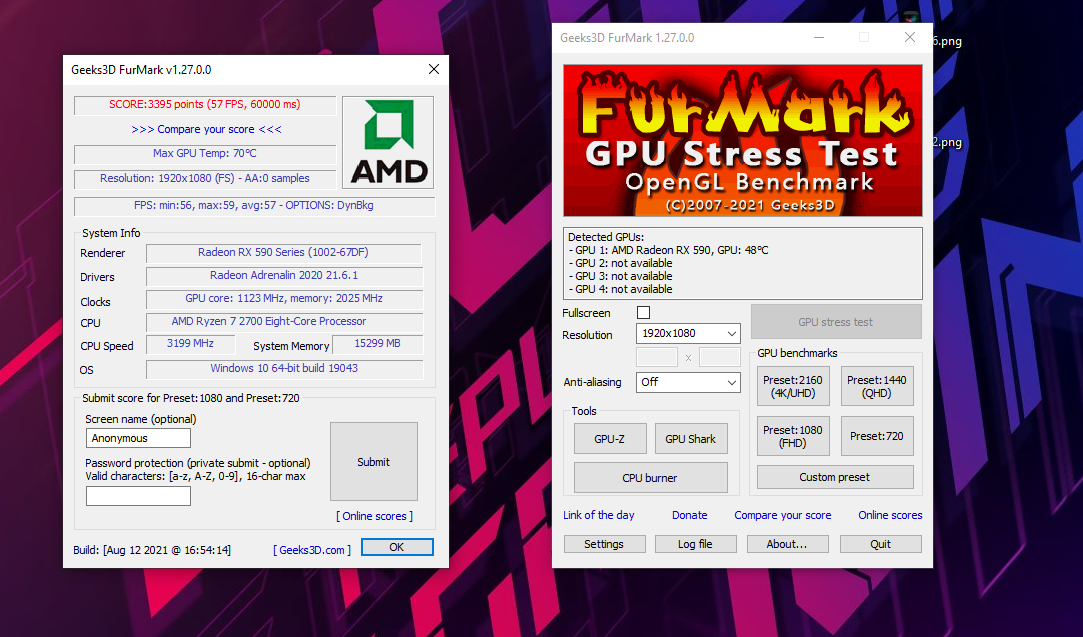Viewport: 1083px width, 637px height.
Task: Open the Log file button
Action: 695,544
